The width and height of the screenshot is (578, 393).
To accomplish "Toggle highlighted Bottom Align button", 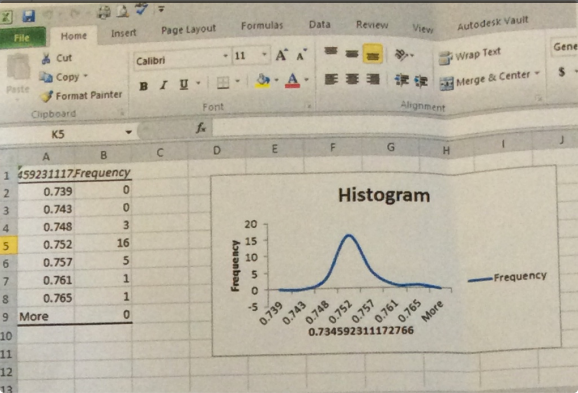I will tap(372, 54).
